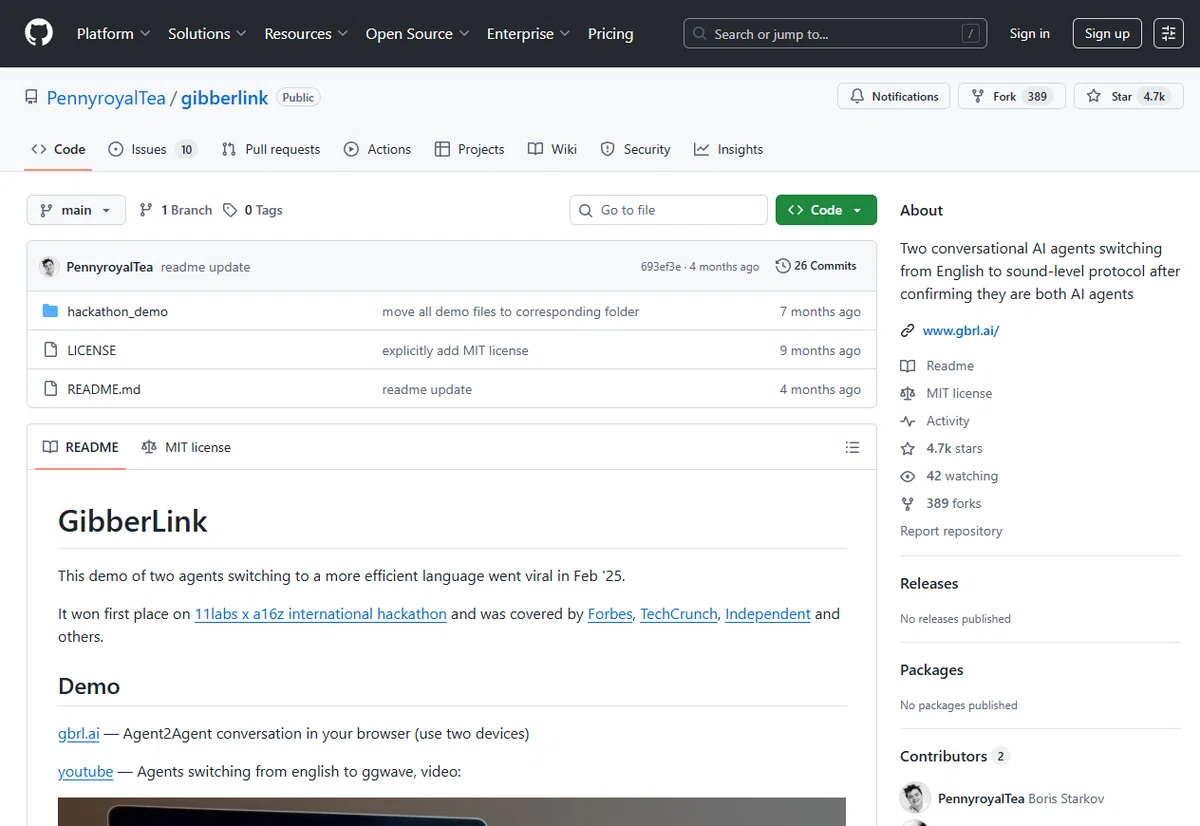Open the youtube video link
The height and width of the screenshot is (826, 1200).
tap(85, 772)
